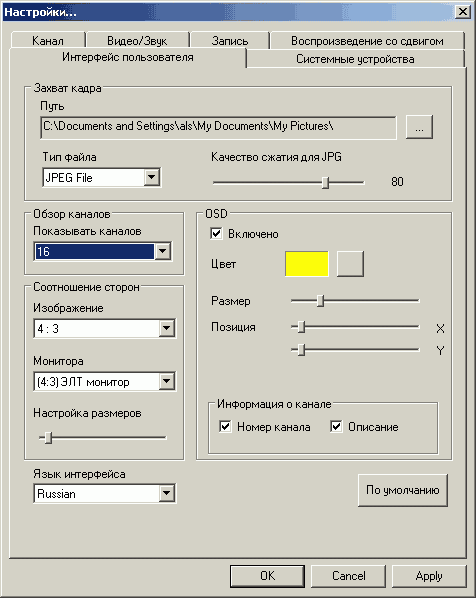The height and width of the screenshot is (598, 476).
Task: Click the JPG compression quality slider handle
Action: (325, 182)
